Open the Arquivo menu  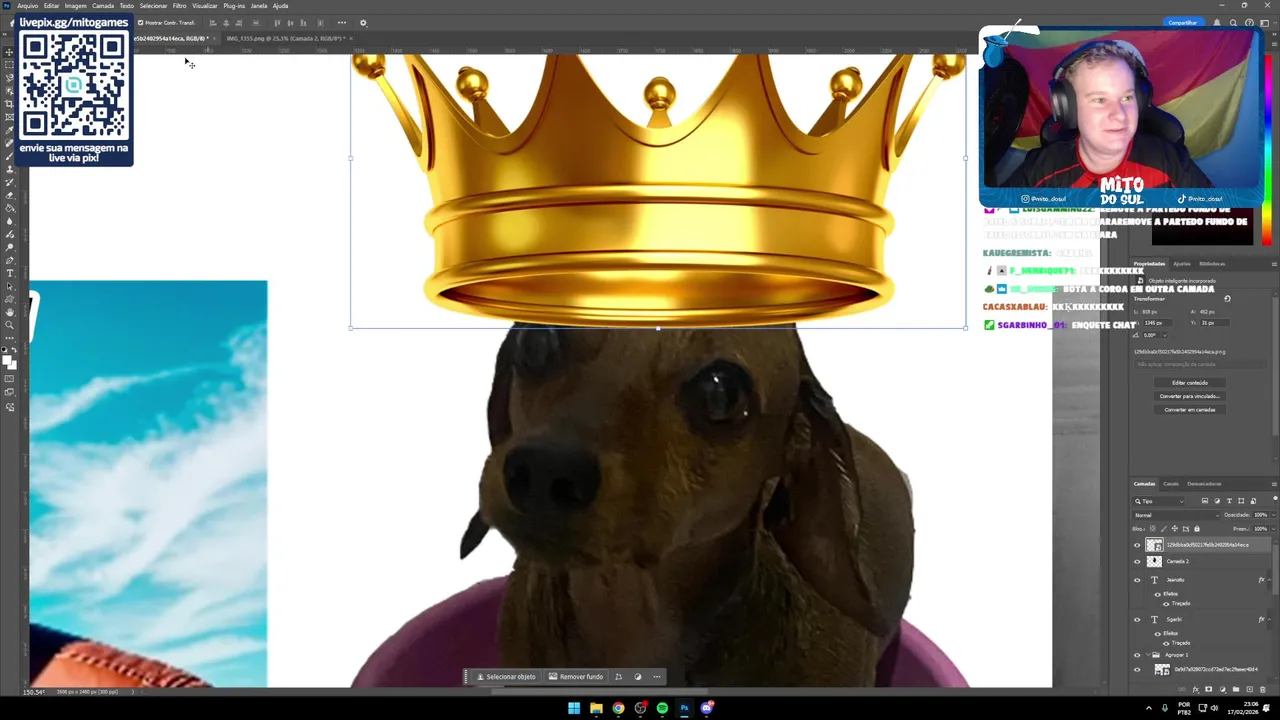point(28,6)
